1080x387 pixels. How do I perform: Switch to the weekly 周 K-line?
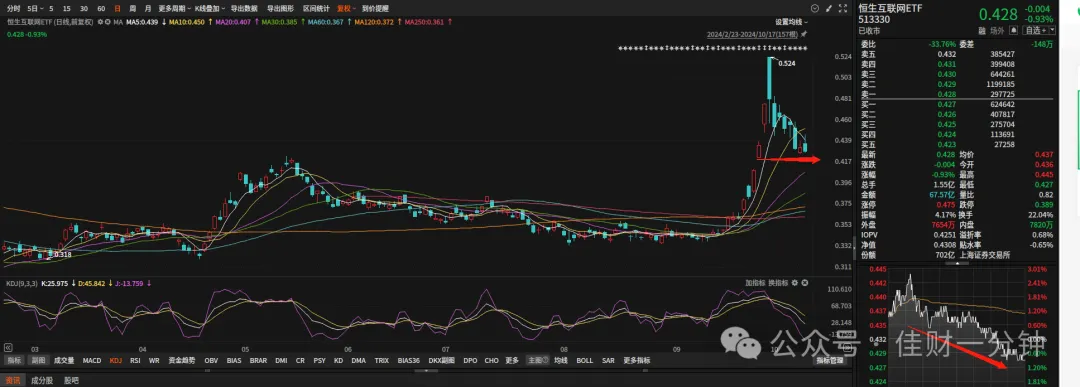point(132,8)
